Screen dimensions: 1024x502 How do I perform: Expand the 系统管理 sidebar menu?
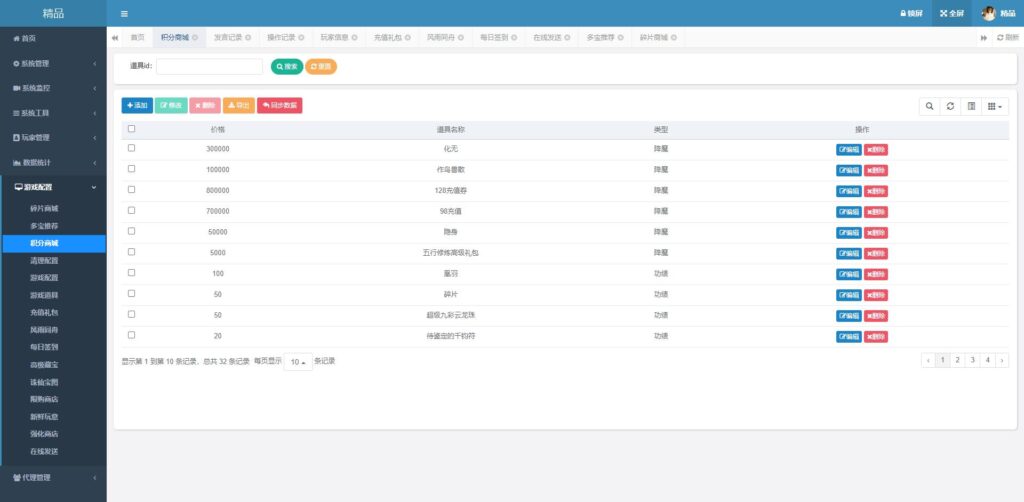tap(53, 63)
